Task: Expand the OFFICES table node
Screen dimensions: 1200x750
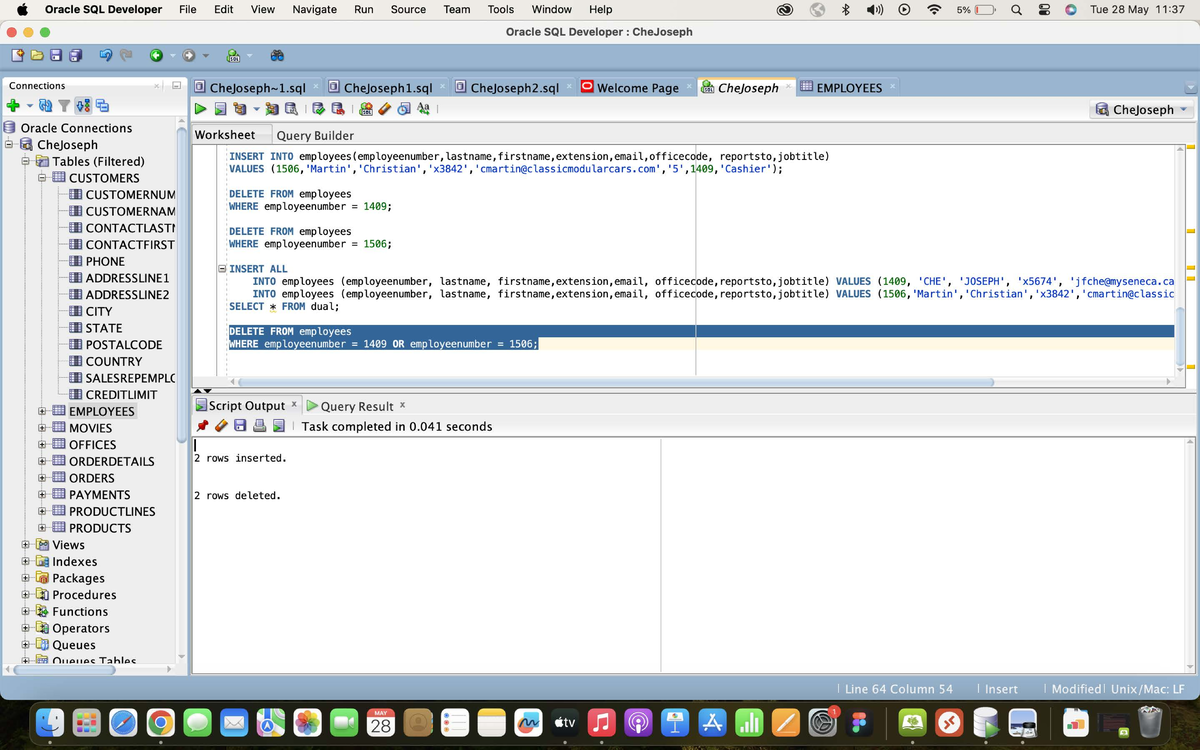Action: 42,444
